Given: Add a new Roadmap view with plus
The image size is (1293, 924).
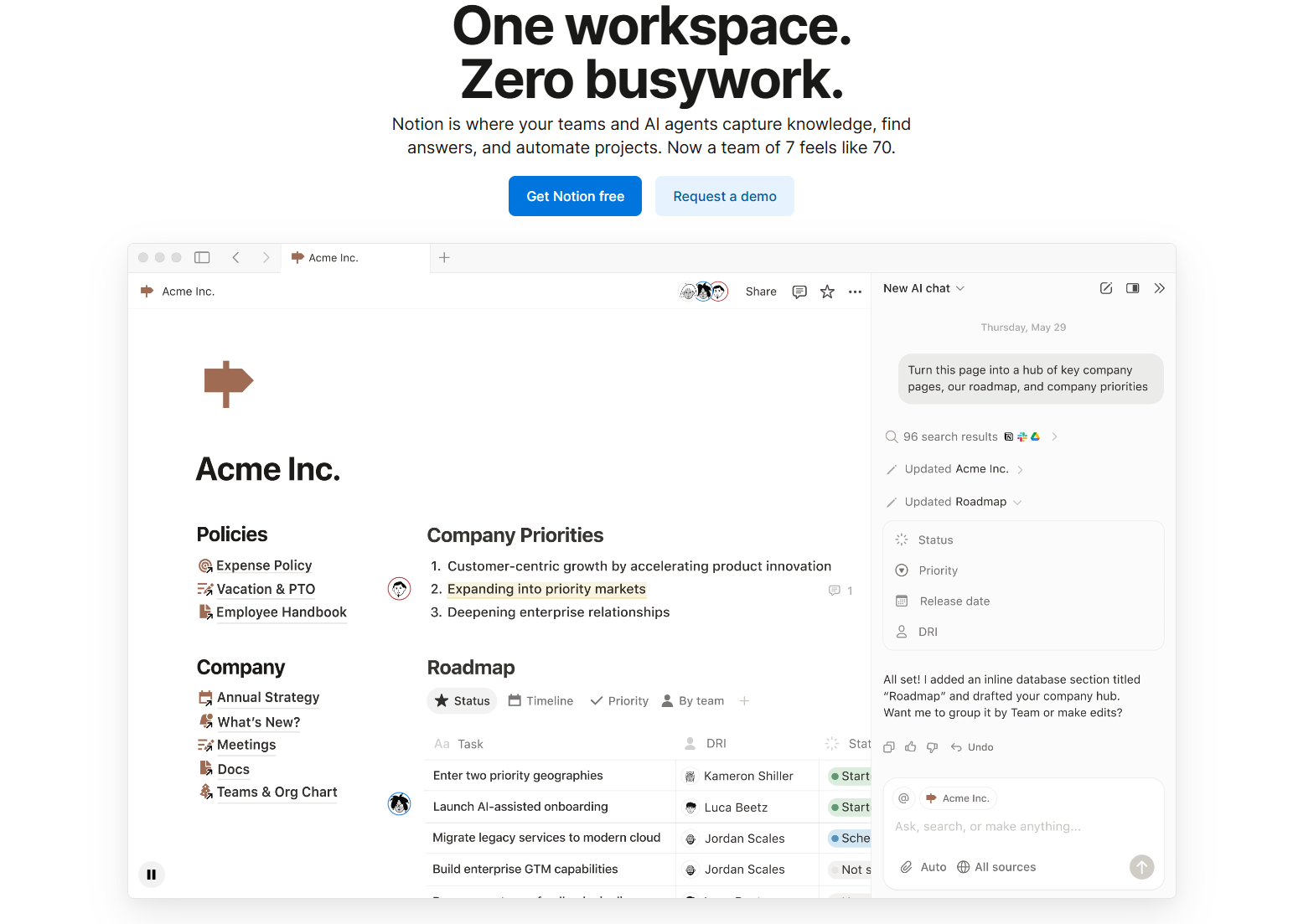Looking at the screenshot, I should (744, 701).
